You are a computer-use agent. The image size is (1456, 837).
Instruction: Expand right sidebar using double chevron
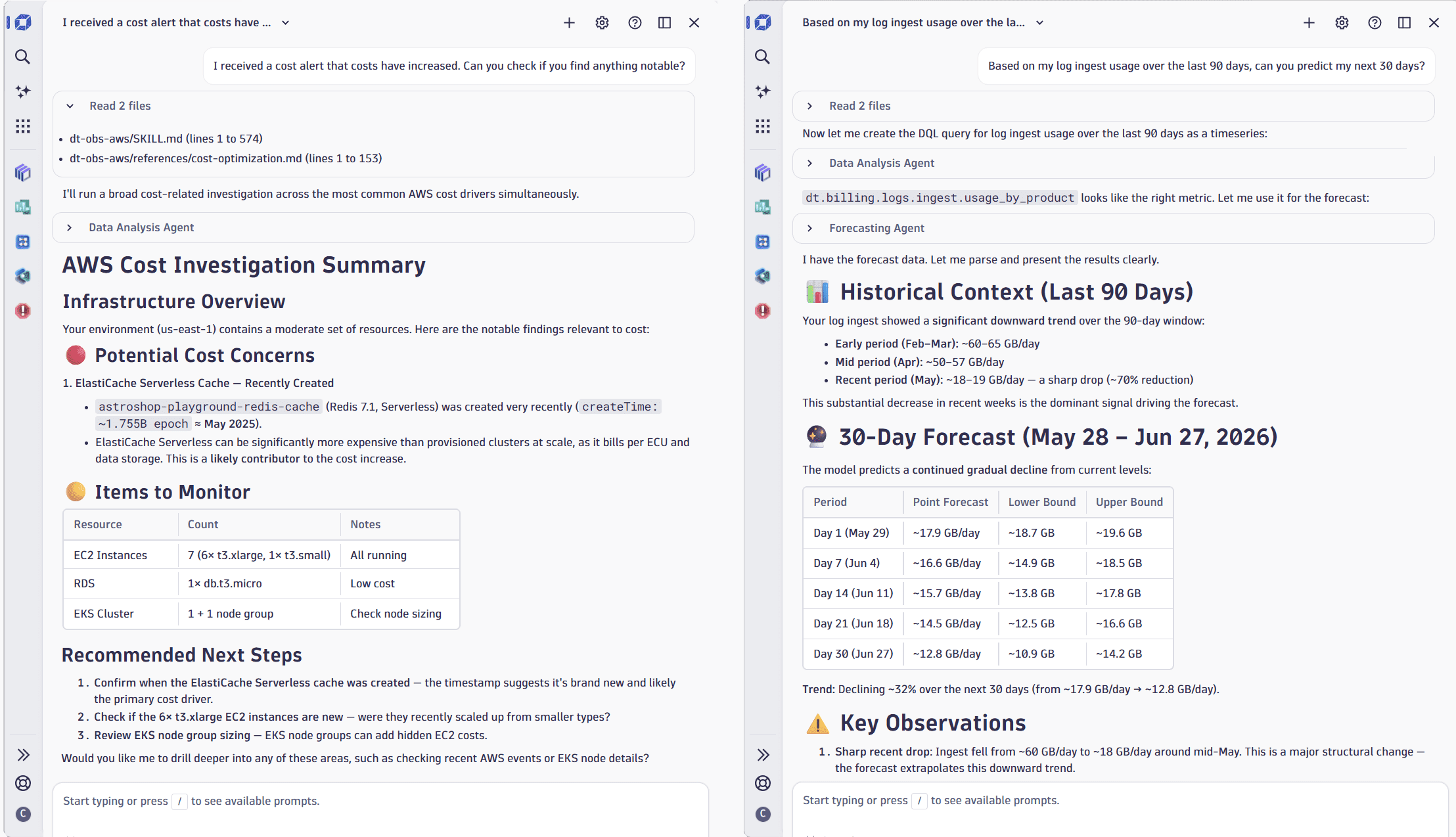(x=763, y=754)
